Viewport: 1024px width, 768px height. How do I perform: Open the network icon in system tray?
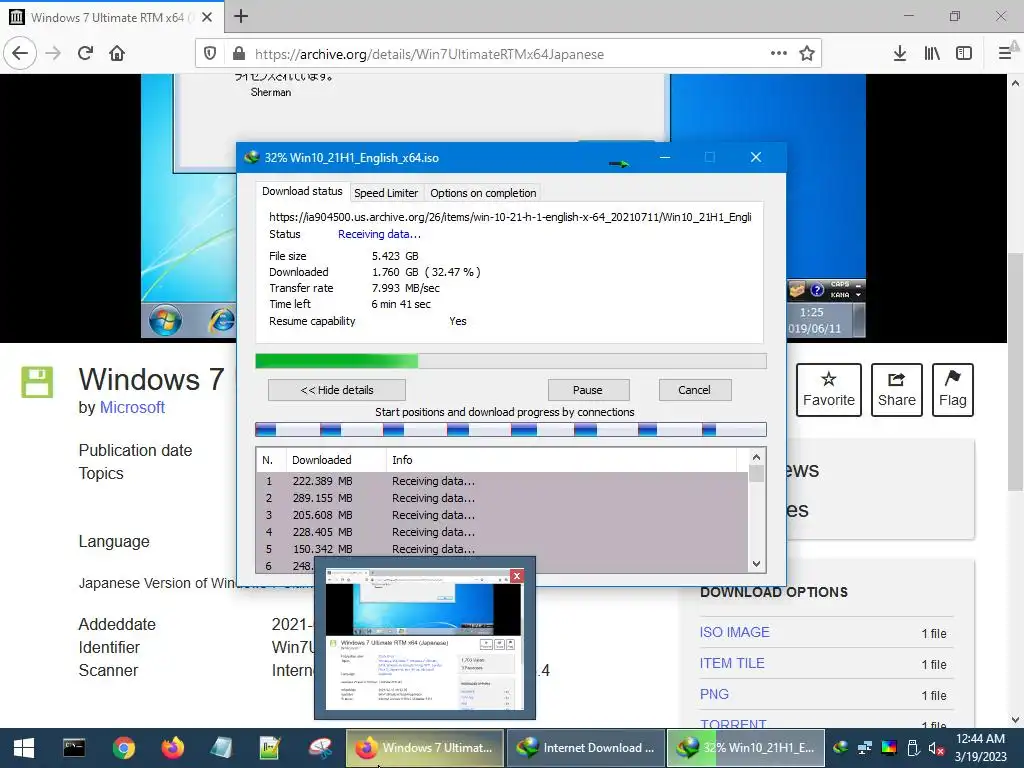pyautogui.click(x=865, y=748)
